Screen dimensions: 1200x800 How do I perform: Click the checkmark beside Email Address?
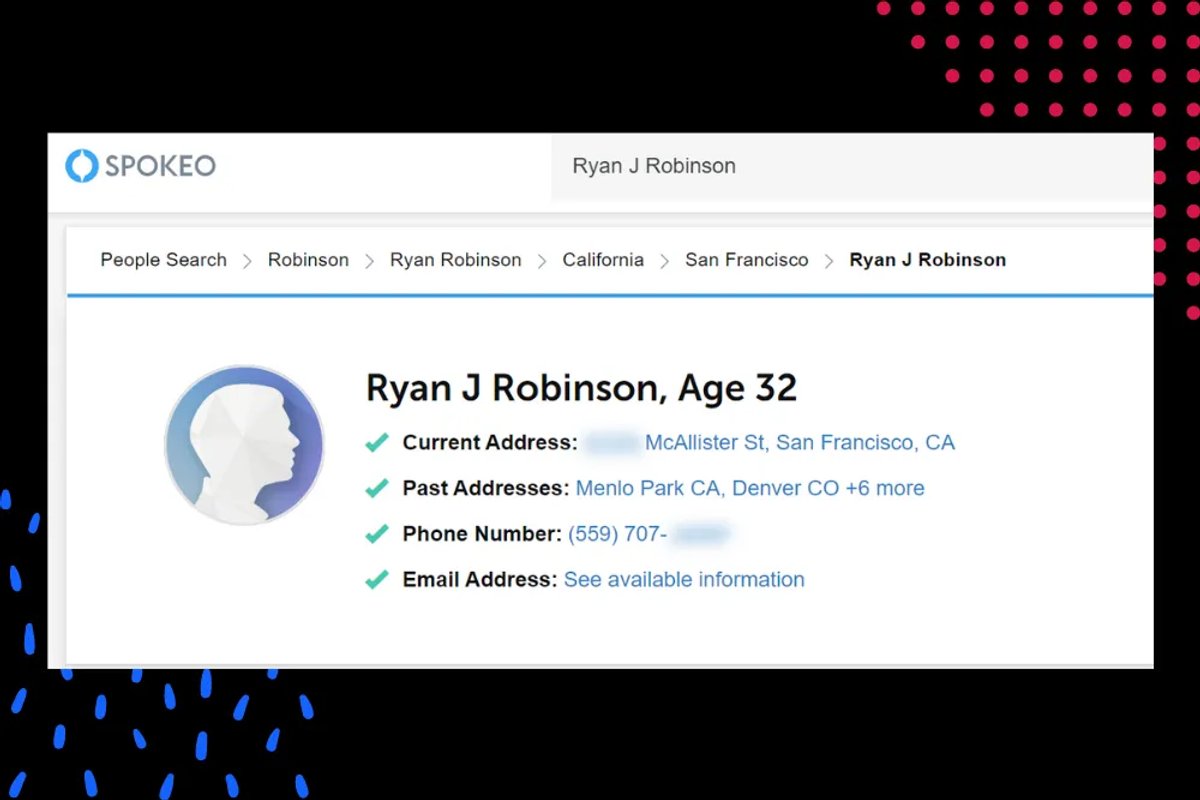(x=376, y=580)
